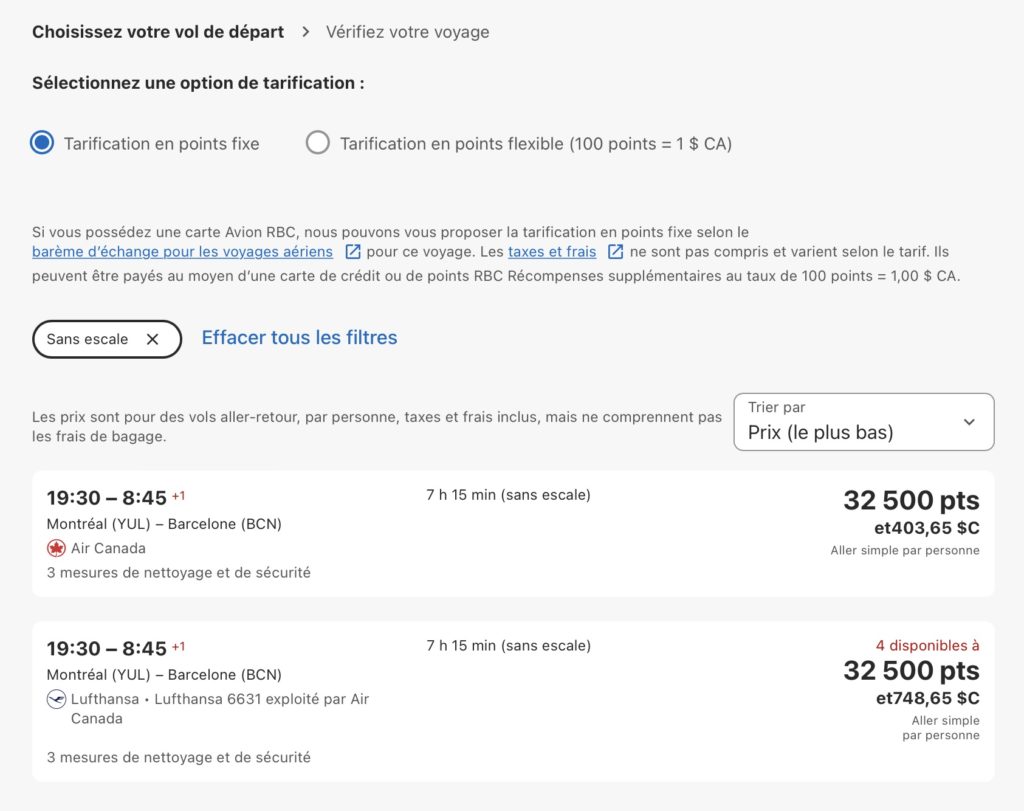Go to Vérifiez votre voyage step
Image resolution: width=1024 pixels, height=811 pixels.
click(407, 32)
